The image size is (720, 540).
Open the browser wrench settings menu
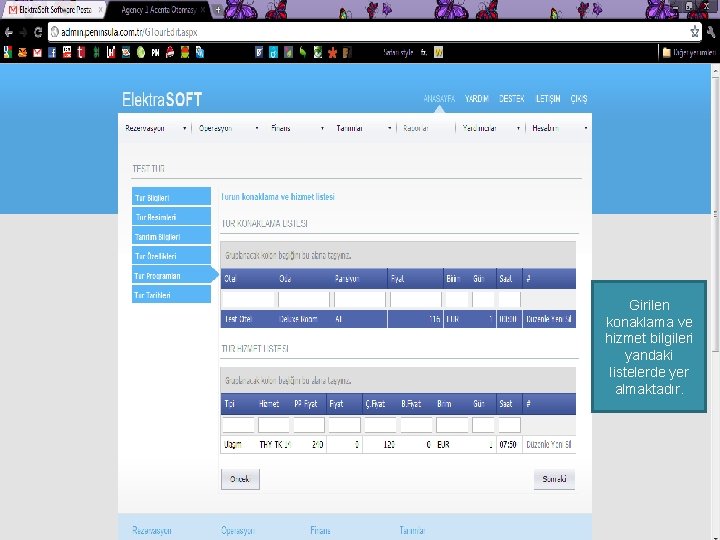(x=711, y=32)
